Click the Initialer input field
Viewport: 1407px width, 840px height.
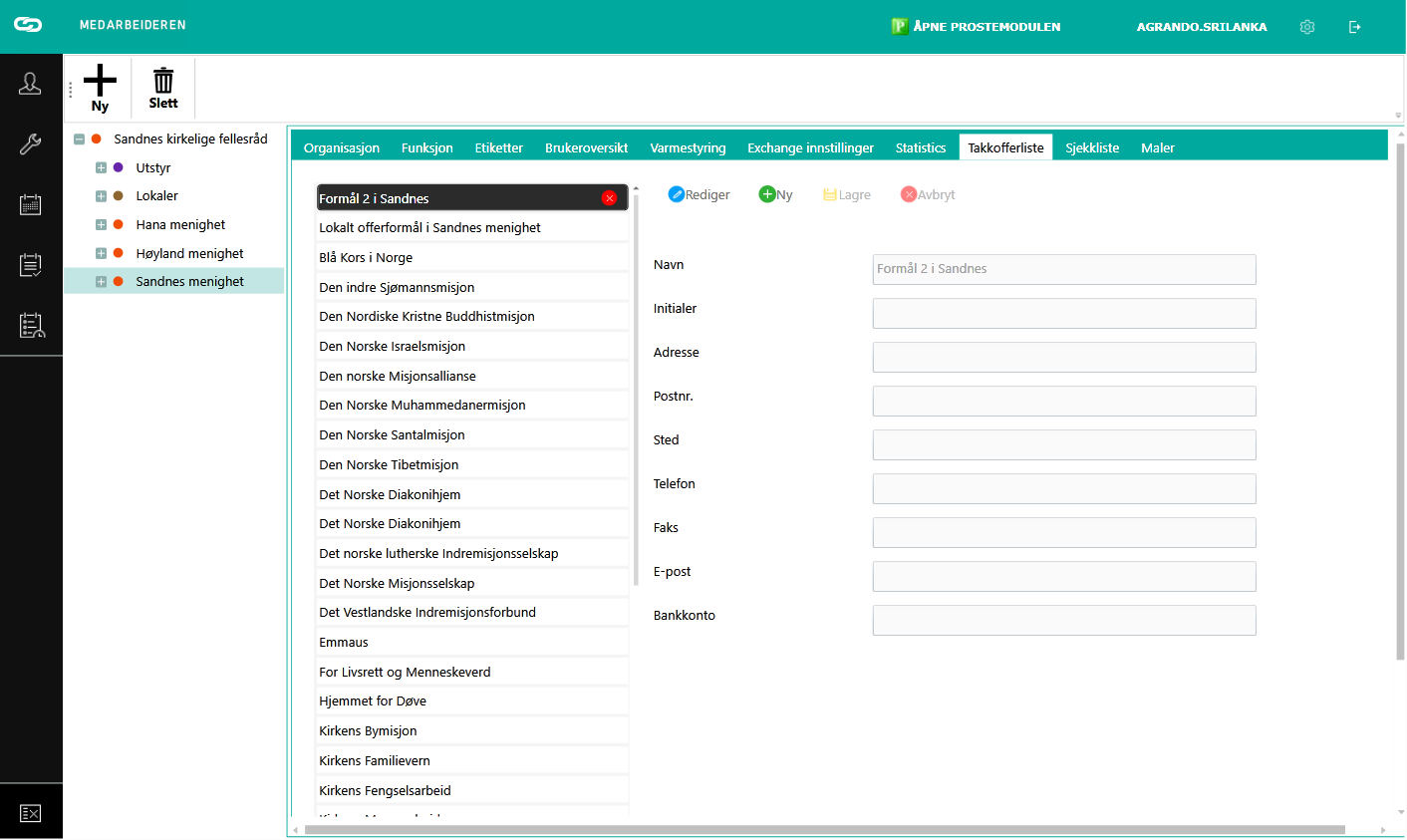(x=1064, y=313)
